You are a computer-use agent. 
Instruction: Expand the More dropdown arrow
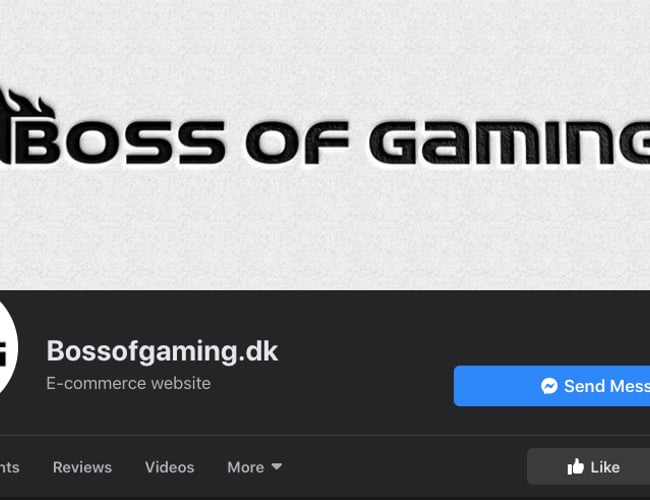(276, 466)
